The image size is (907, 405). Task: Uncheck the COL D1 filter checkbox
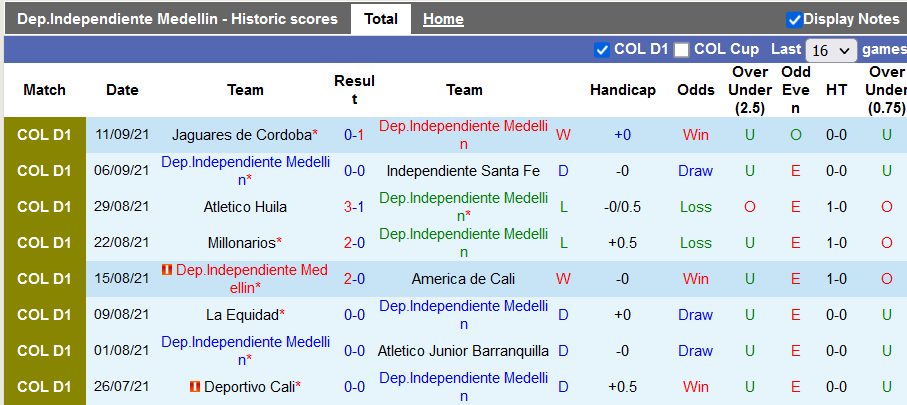tap(602, 50)
